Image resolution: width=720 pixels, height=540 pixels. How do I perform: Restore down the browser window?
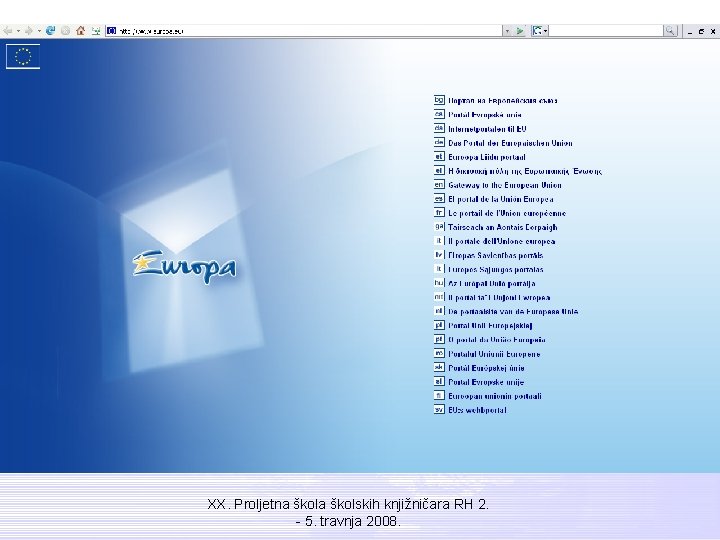tap(701, 31)
